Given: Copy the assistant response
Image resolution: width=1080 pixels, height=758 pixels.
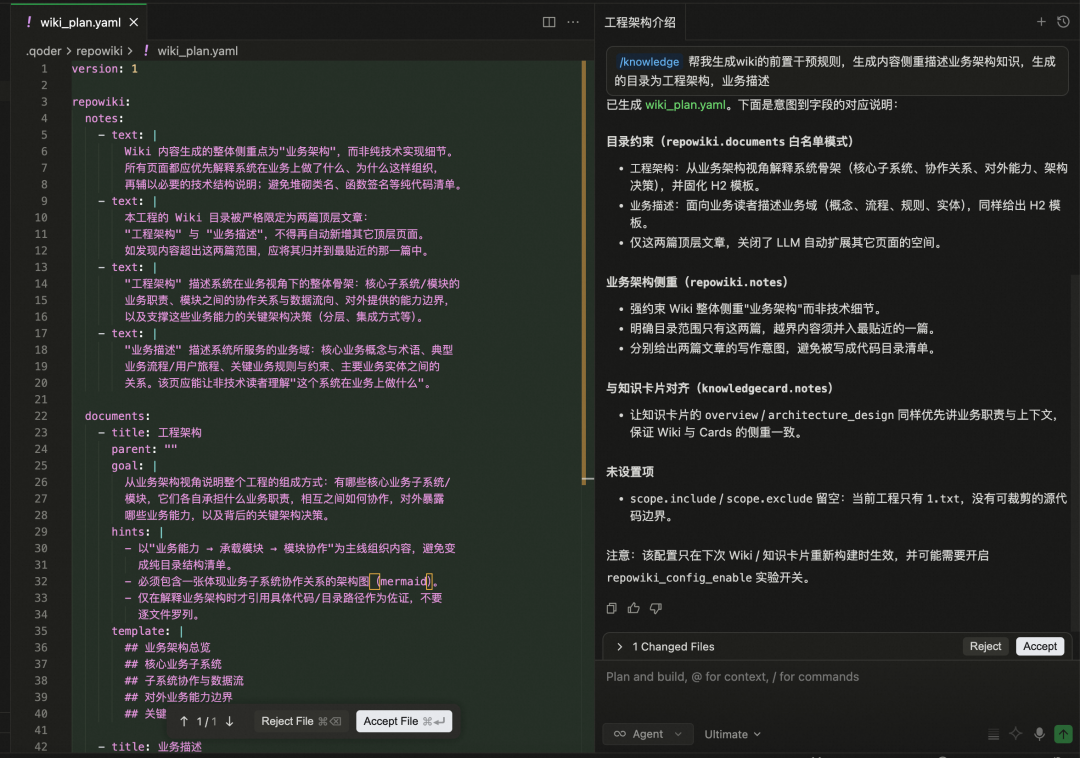Looking at the screenshot, I should coord(612,608).
